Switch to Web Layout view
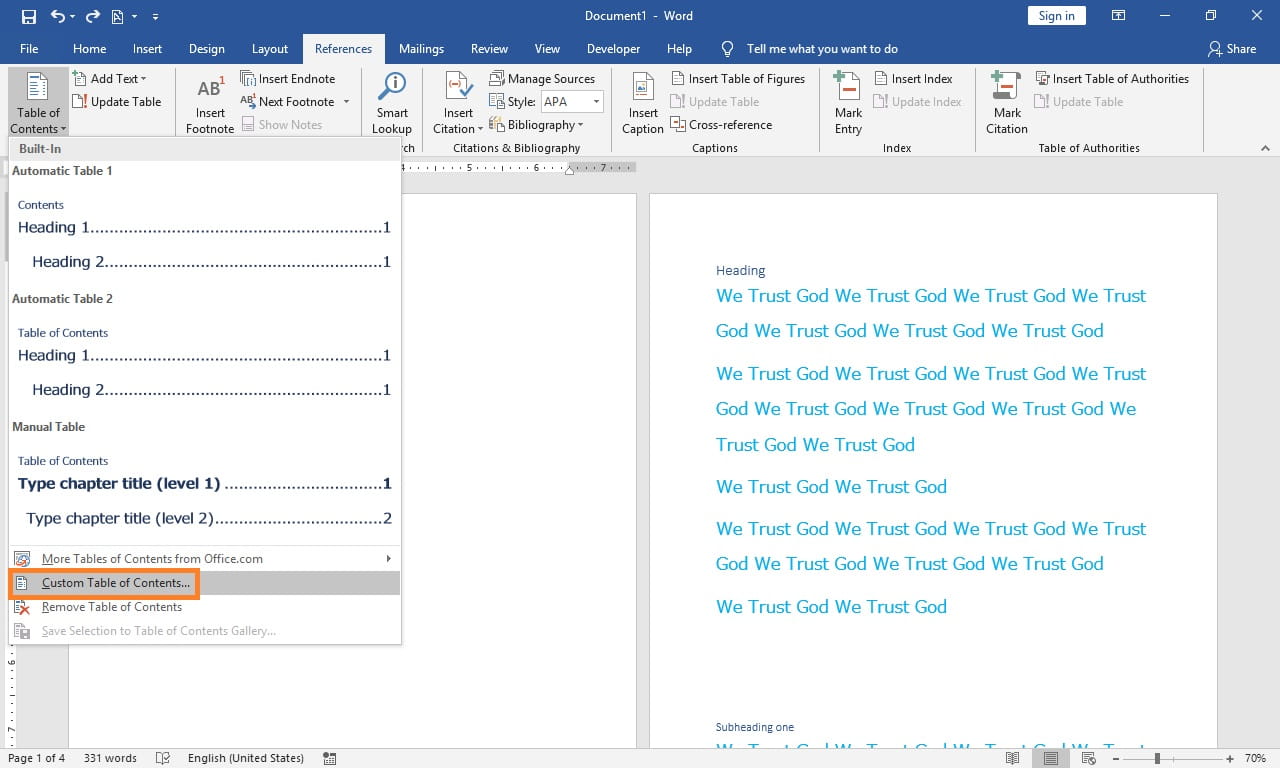The height and width of the screenshot is (768, 1280). 1088,758
